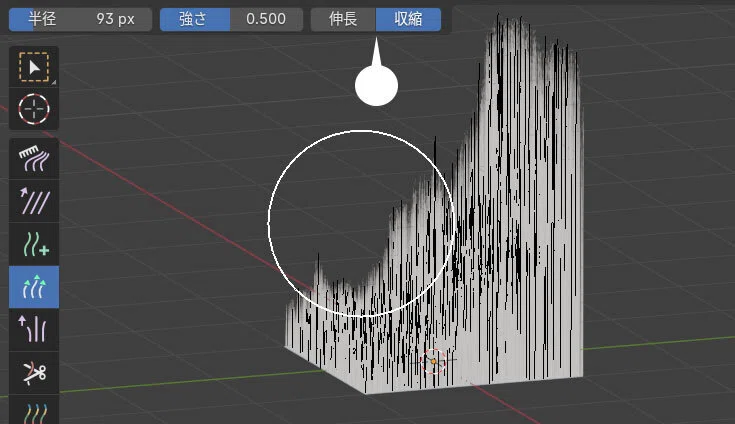Select the box select tool
The image size is (735, 424).
(34, 67)
